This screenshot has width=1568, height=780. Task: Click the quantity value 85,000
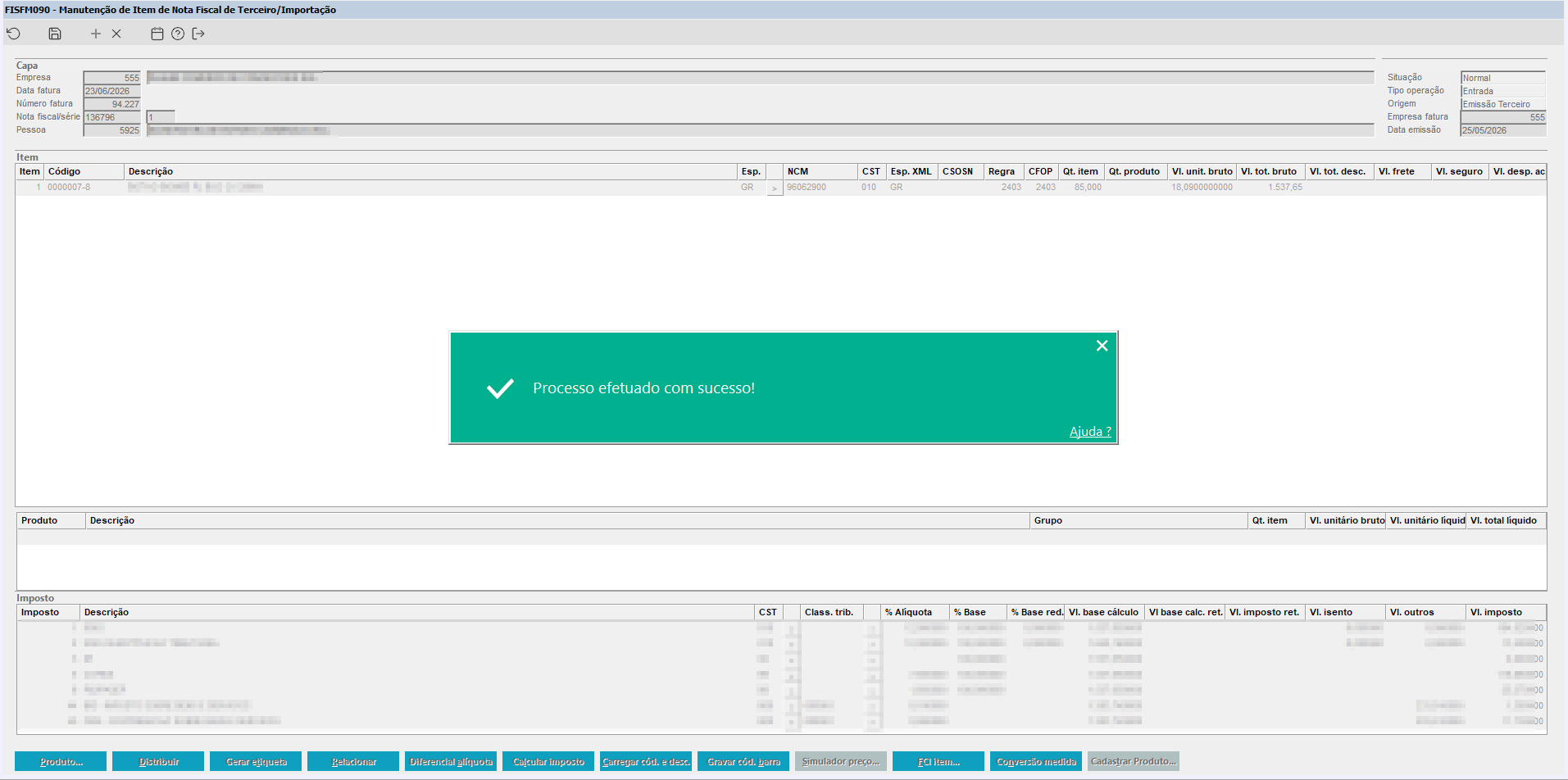1081,187
